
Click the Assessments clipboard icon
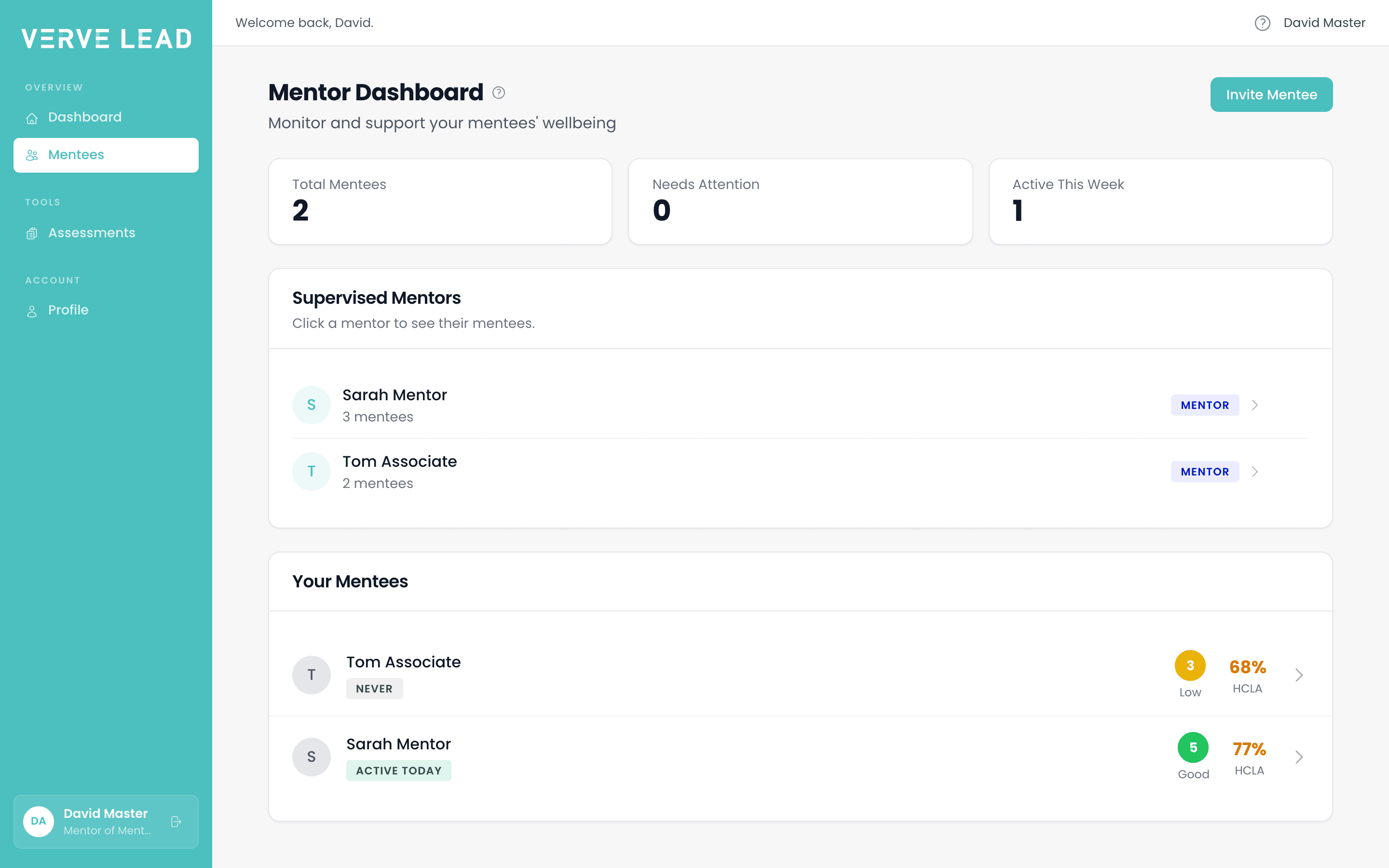point(32,234)
